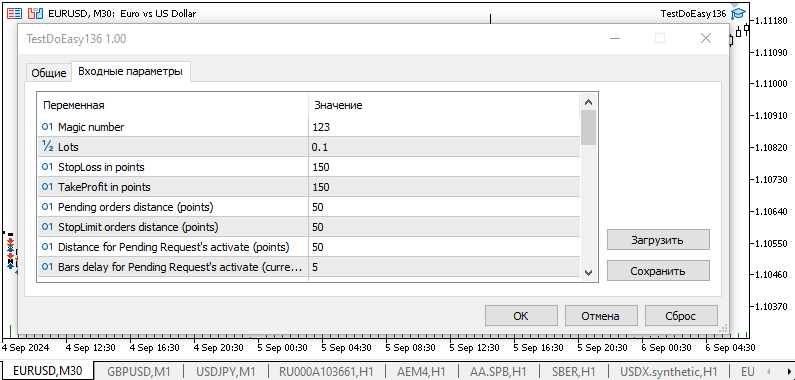This screenshot has width=795, height=380.
Task: Click the Lots fraction type icon
Action: pyautogui.click(x=47, y=147)
